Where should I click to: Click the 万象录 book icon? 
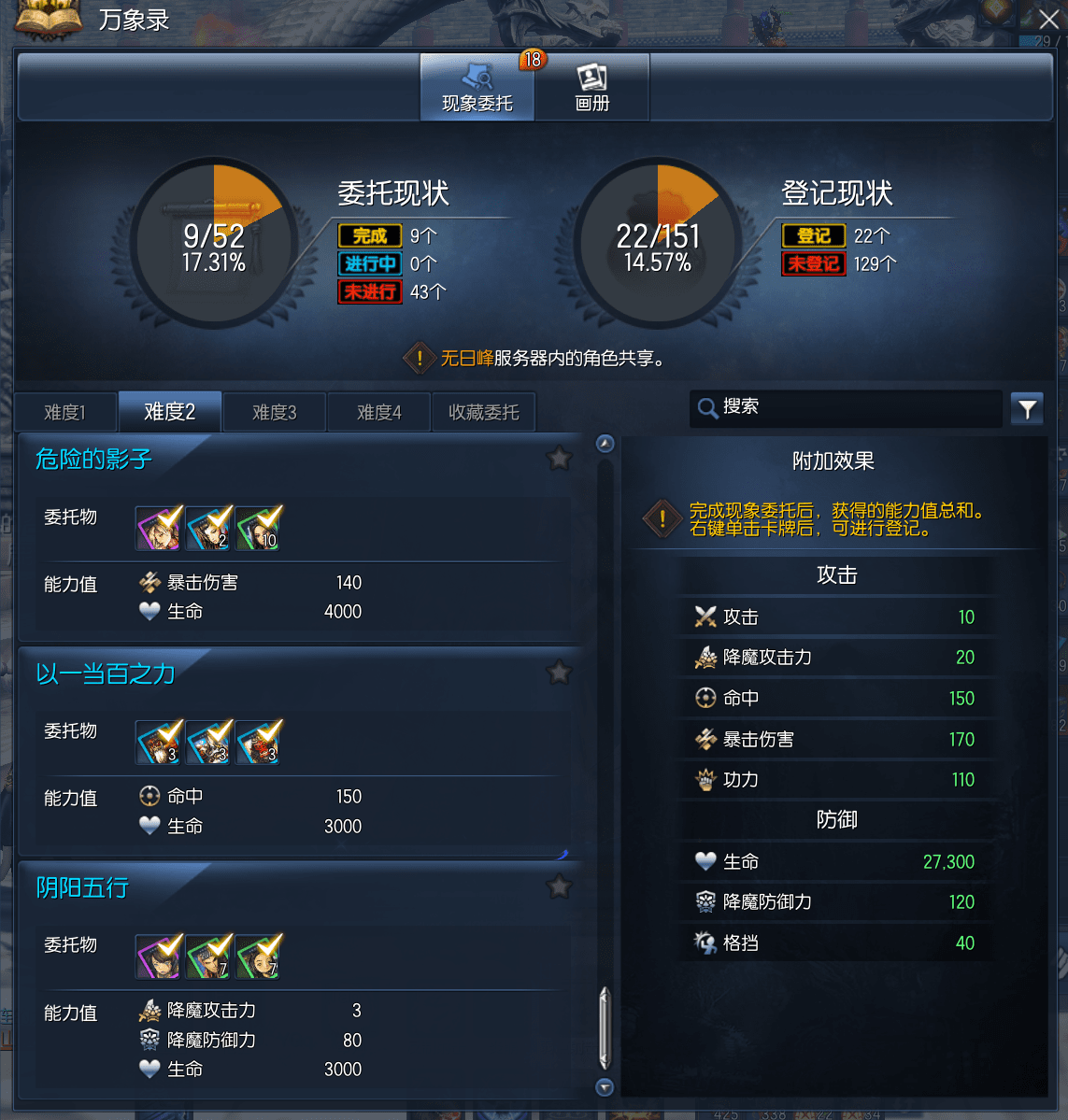pyautogui.click(x=49, y=18)
